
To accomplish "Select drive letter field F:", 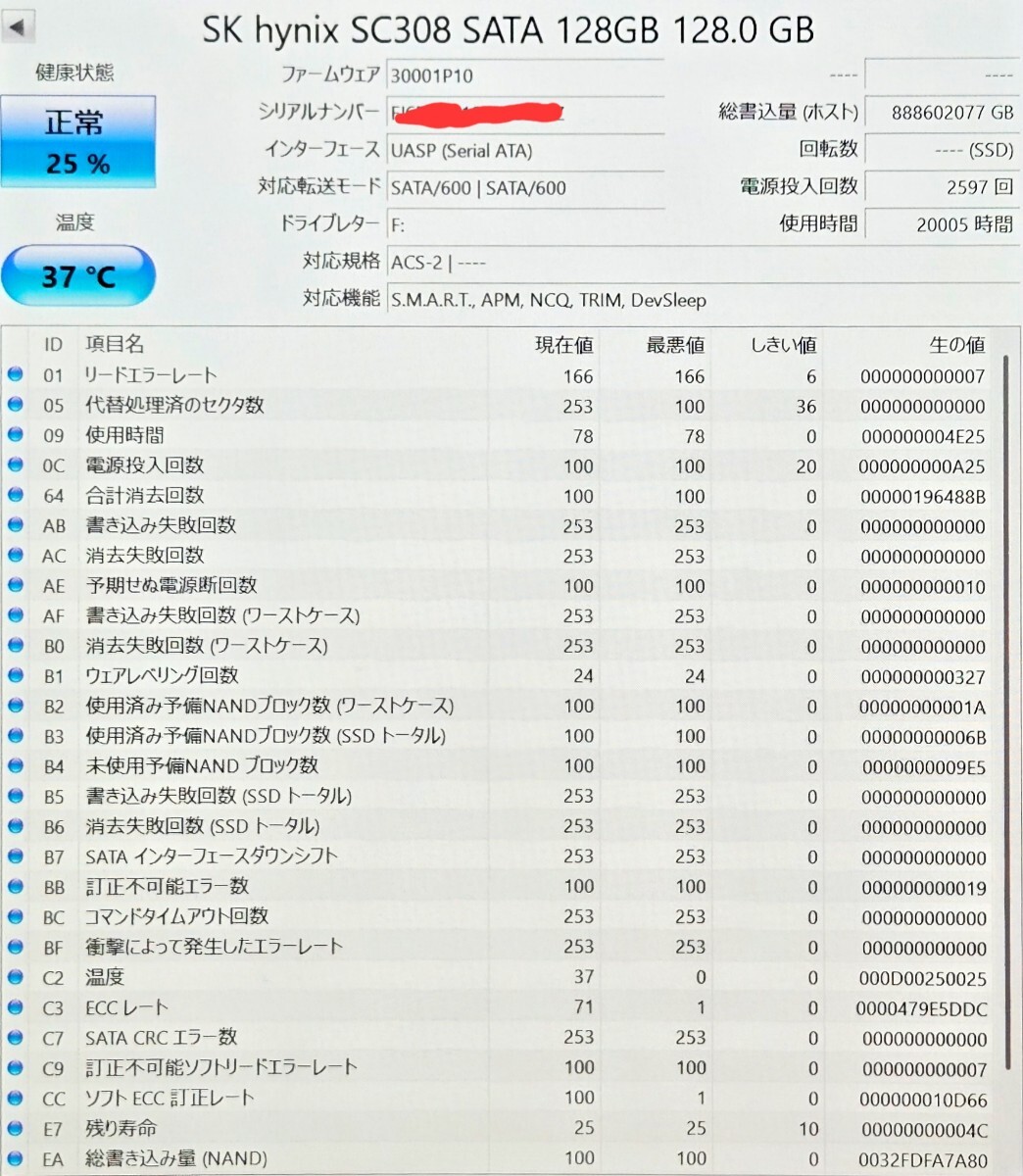I will point(525,225).
